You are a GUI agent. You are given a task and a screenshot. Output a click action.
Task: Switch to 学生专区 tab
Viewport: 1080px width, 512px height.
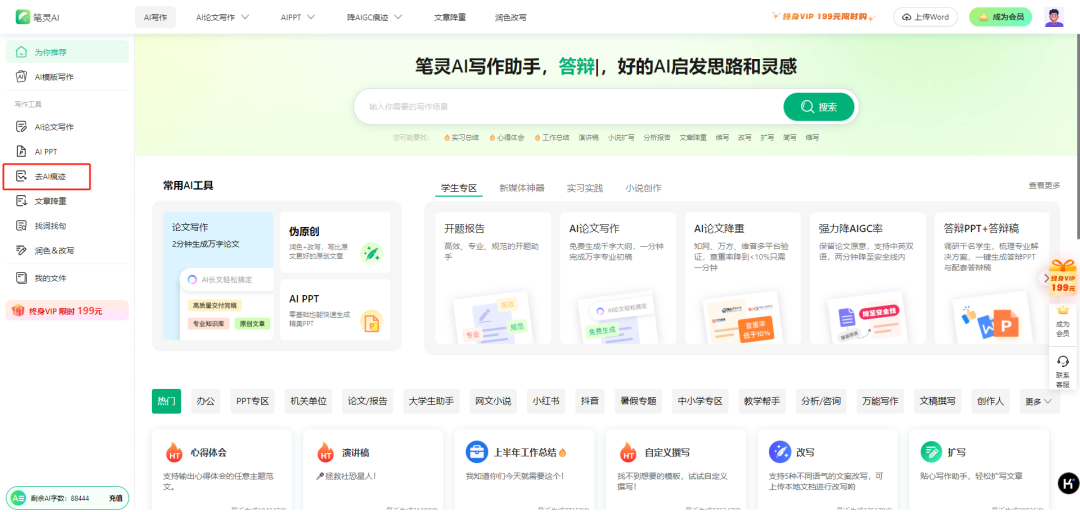point(459,187)
